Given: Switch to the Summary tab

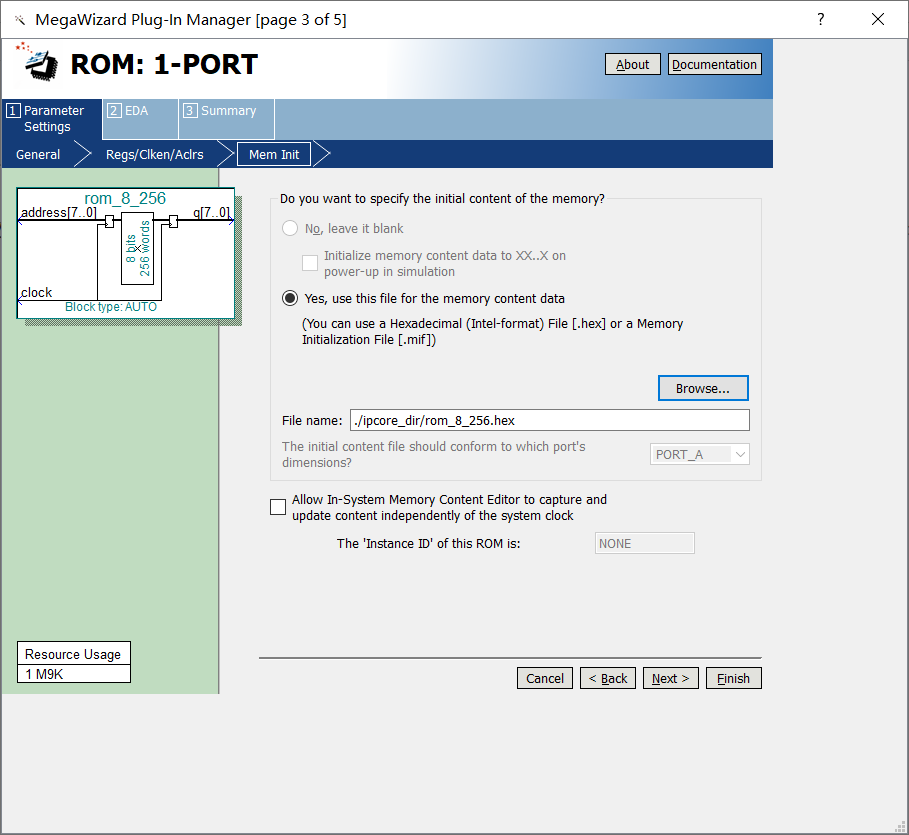Looking at the screenshot, I should click(226, 119).
